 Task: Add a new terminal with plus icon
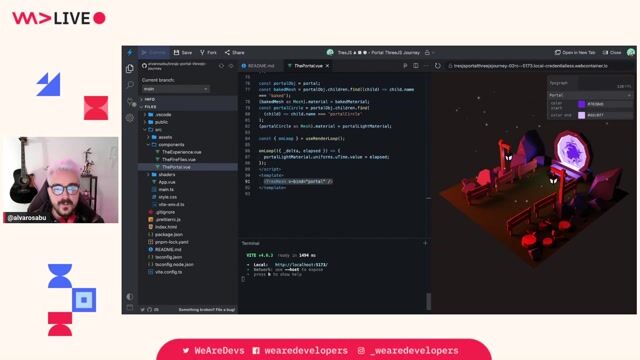(x=425, y=243)
